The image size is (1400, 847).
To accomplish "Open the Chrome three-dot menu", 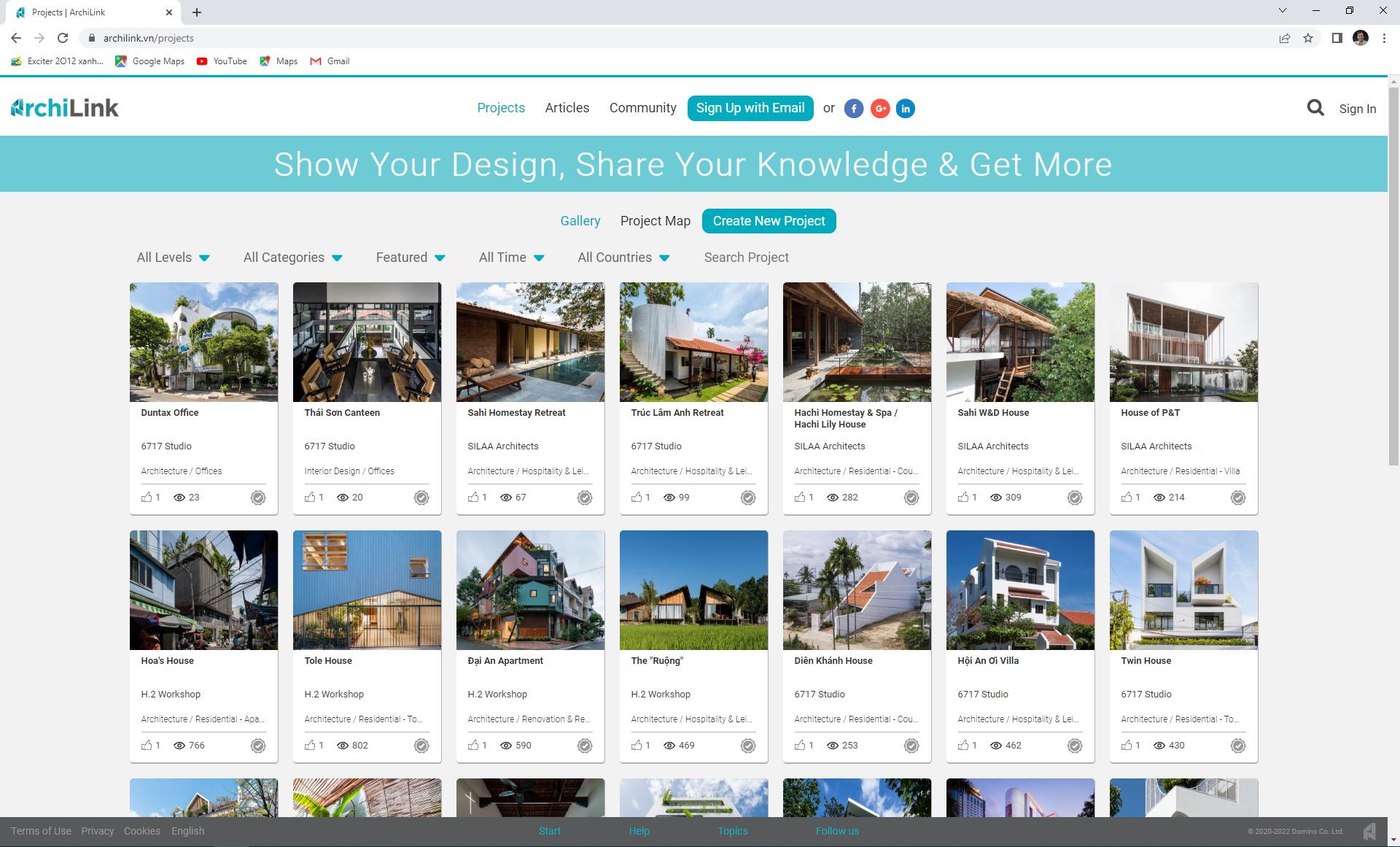I will (1384, 38).
